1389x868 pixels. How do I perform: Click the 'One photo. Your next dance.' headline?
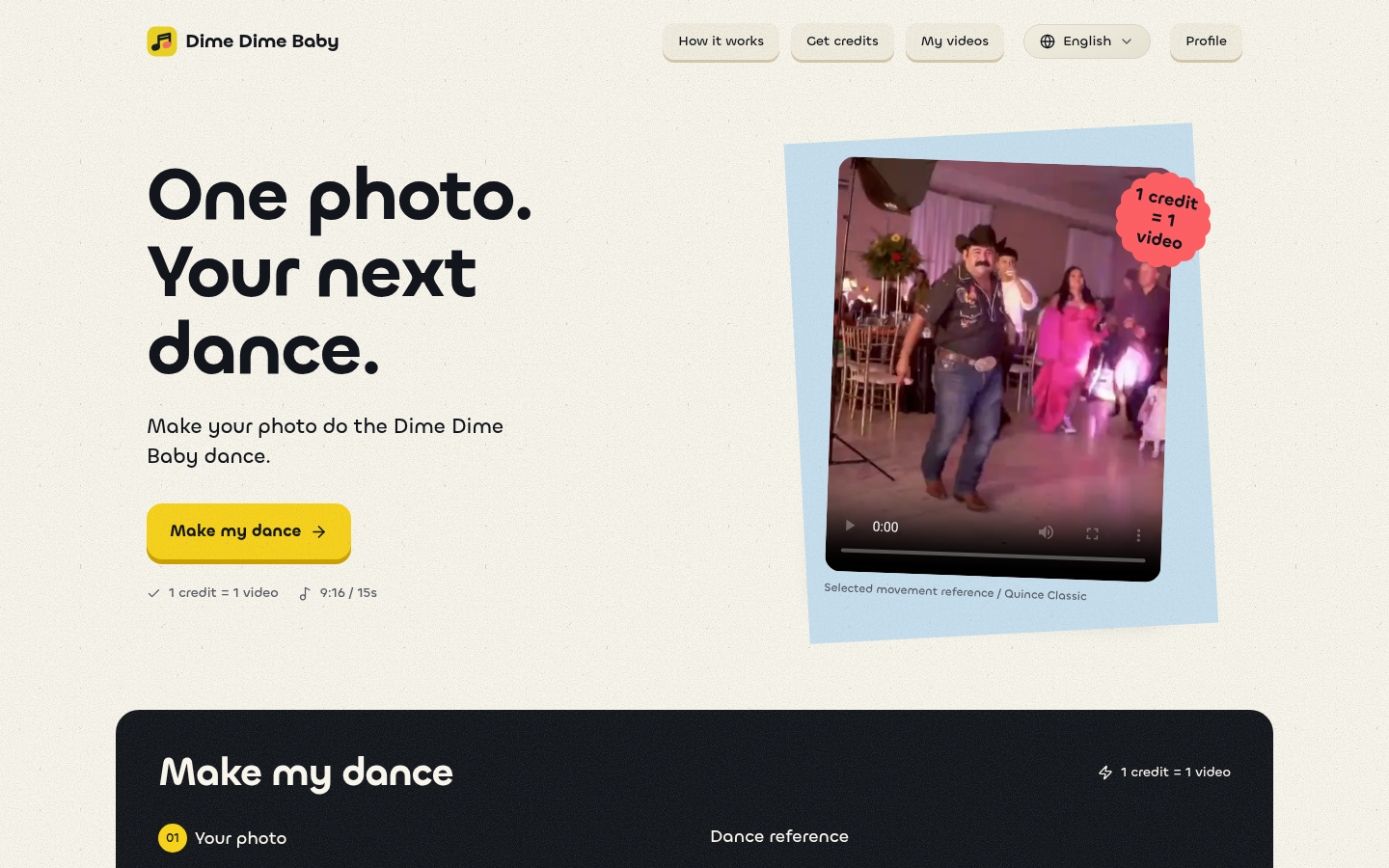coord(340,272)
